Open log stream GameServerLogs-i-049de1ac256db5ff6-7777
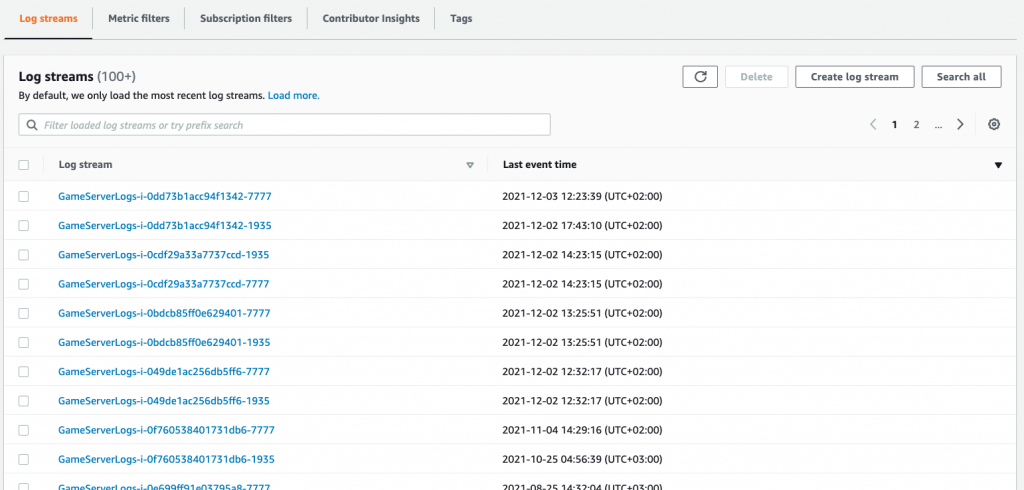Image resolution: width=1024 pixels, height=490 pixels. pos(164,372)
